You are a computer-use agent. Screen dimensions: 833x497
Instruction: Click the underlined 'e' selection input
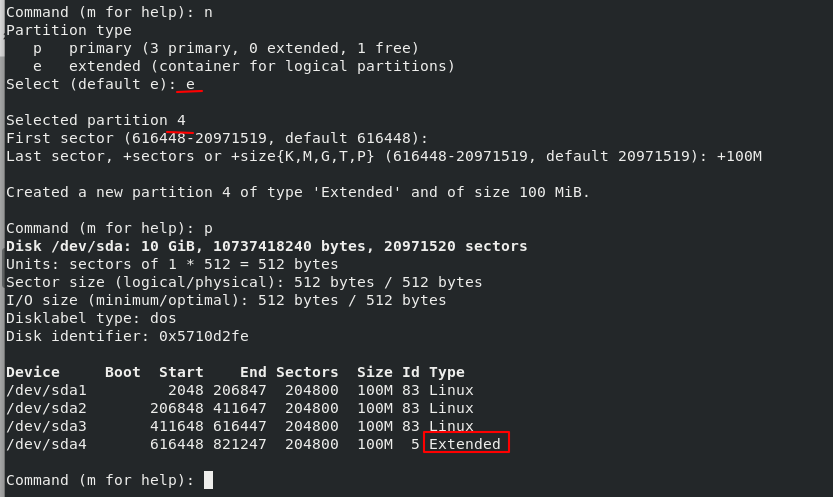[190, 84]
